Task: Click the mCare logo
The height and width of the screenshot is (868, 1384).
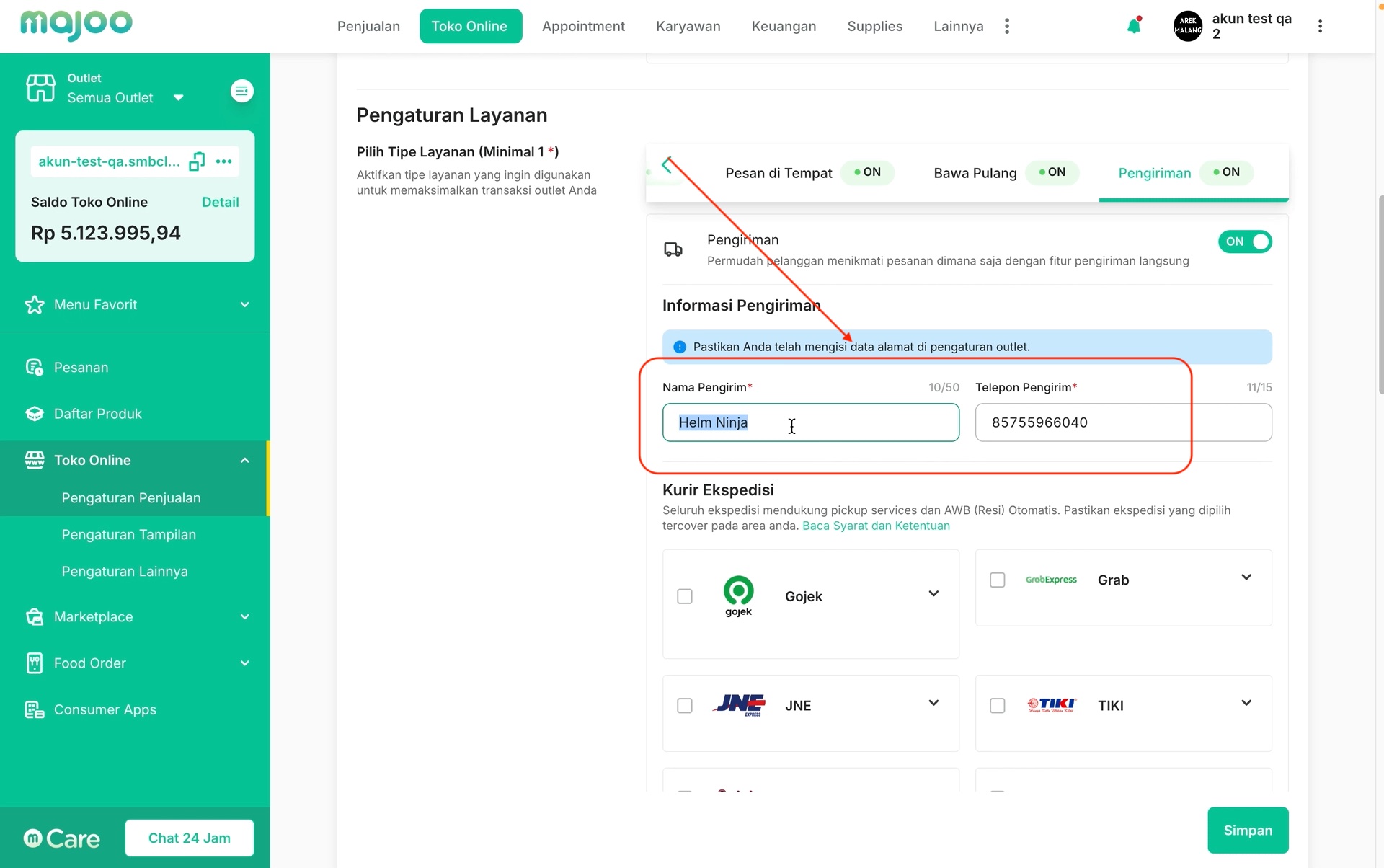Action: tap(62, 838)
